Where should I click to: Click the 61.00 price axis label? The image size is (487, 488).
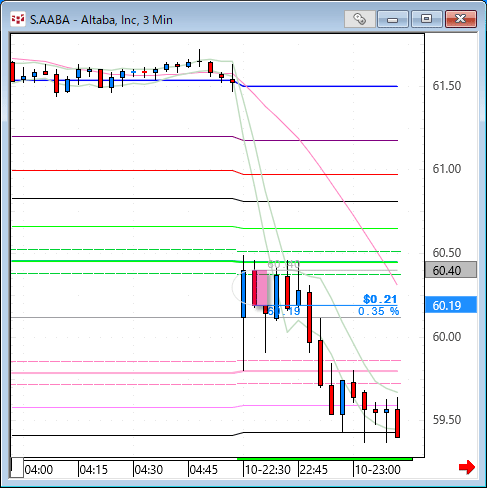447,169
